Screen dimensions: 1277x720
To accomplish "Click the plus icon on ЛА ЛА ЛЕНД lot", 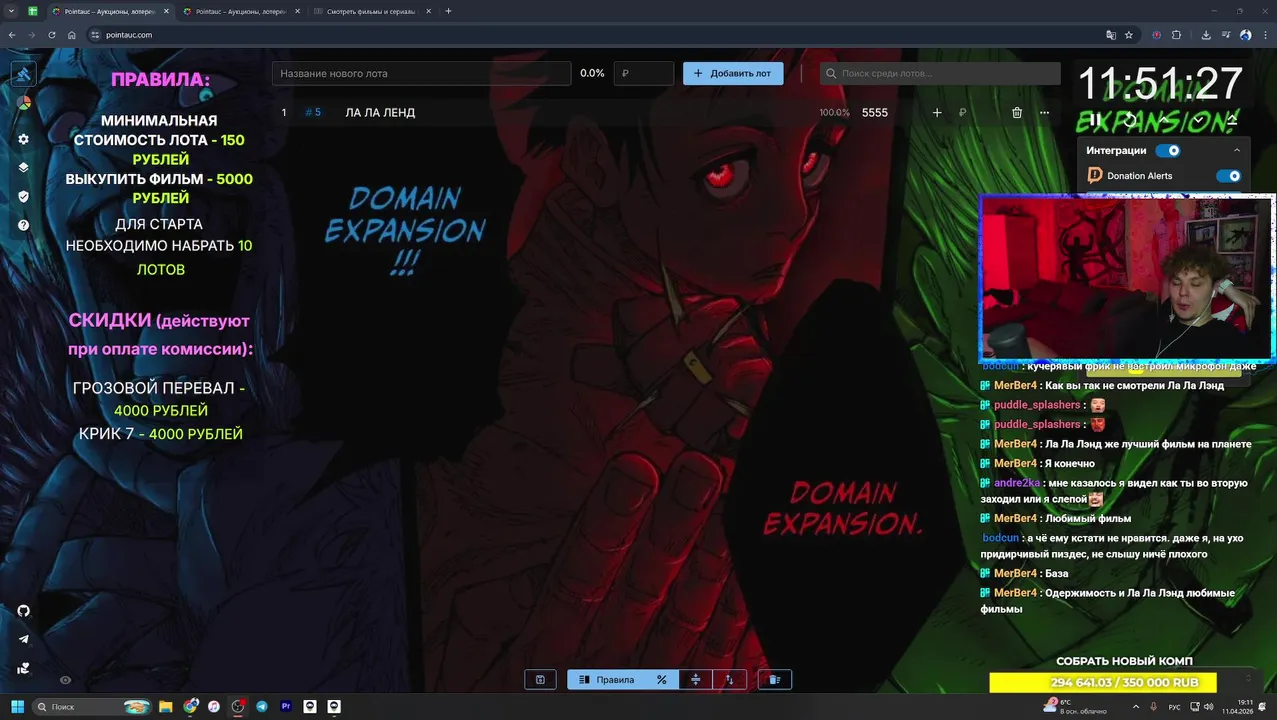I will pos(937,113).
